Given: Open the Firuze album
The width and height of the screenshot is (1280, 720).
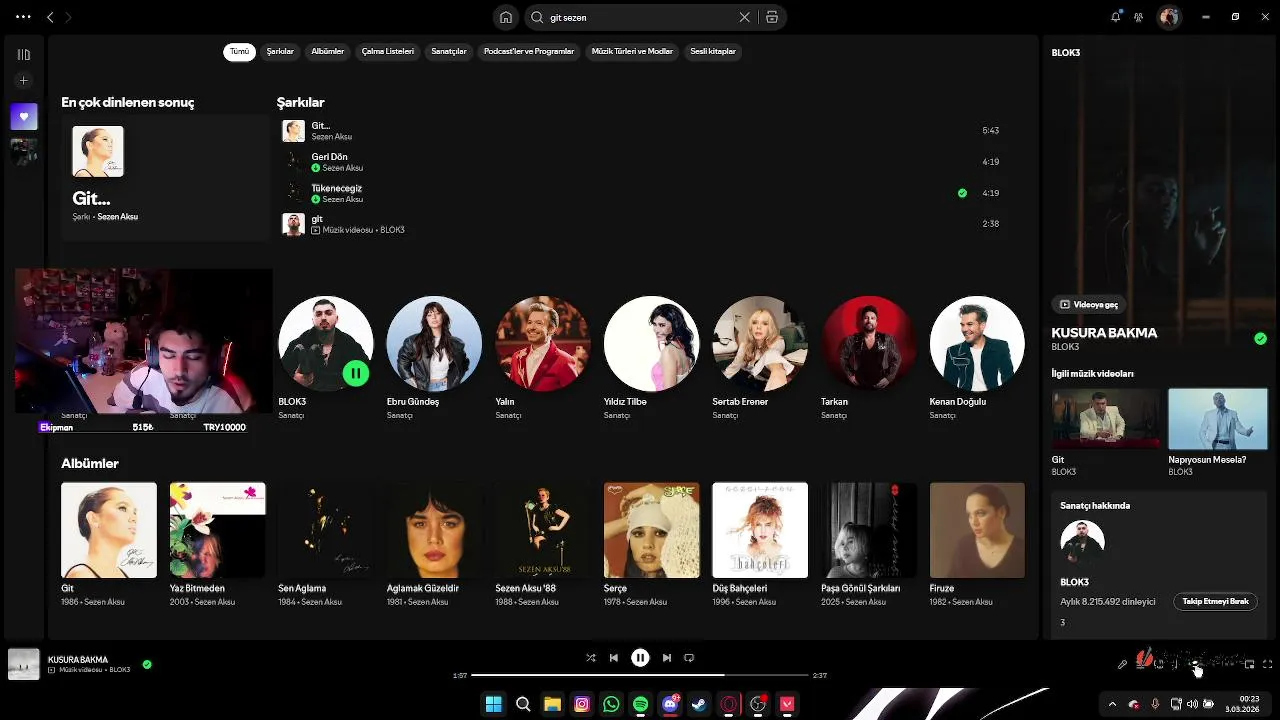Looking at the screenshot, I should pos(977,544).
